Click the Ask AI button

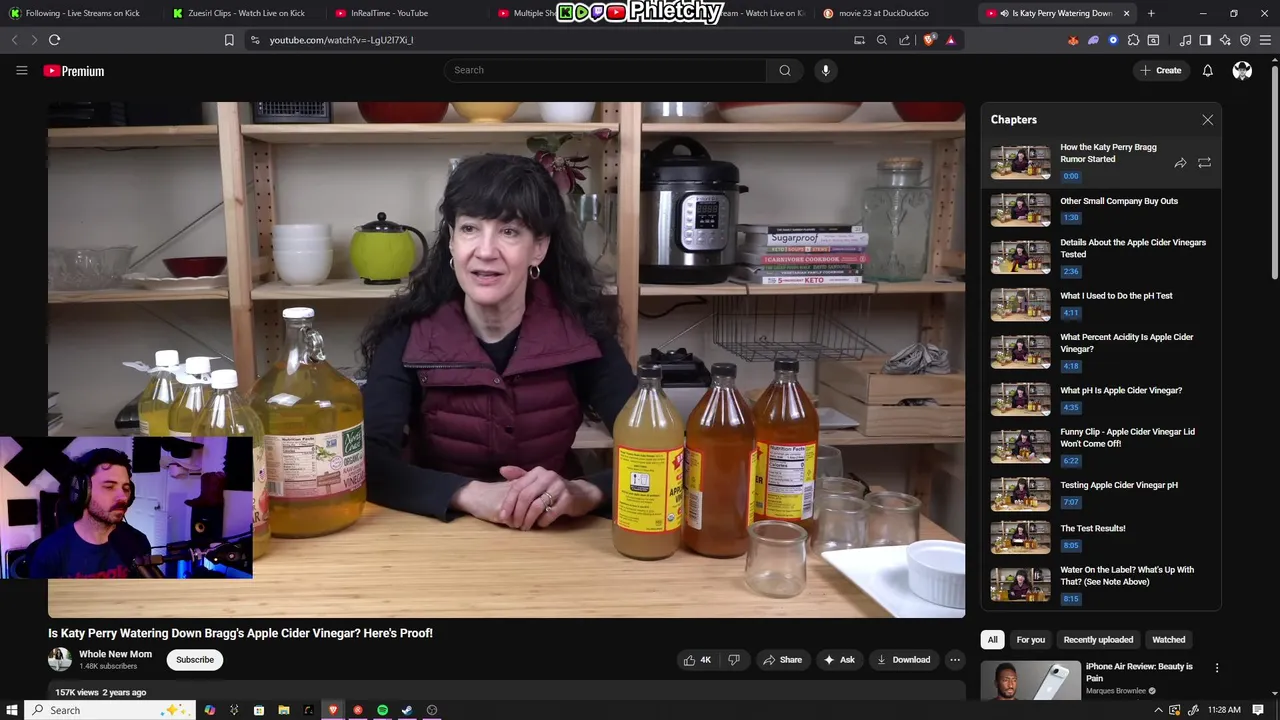(x=839, y=660)
